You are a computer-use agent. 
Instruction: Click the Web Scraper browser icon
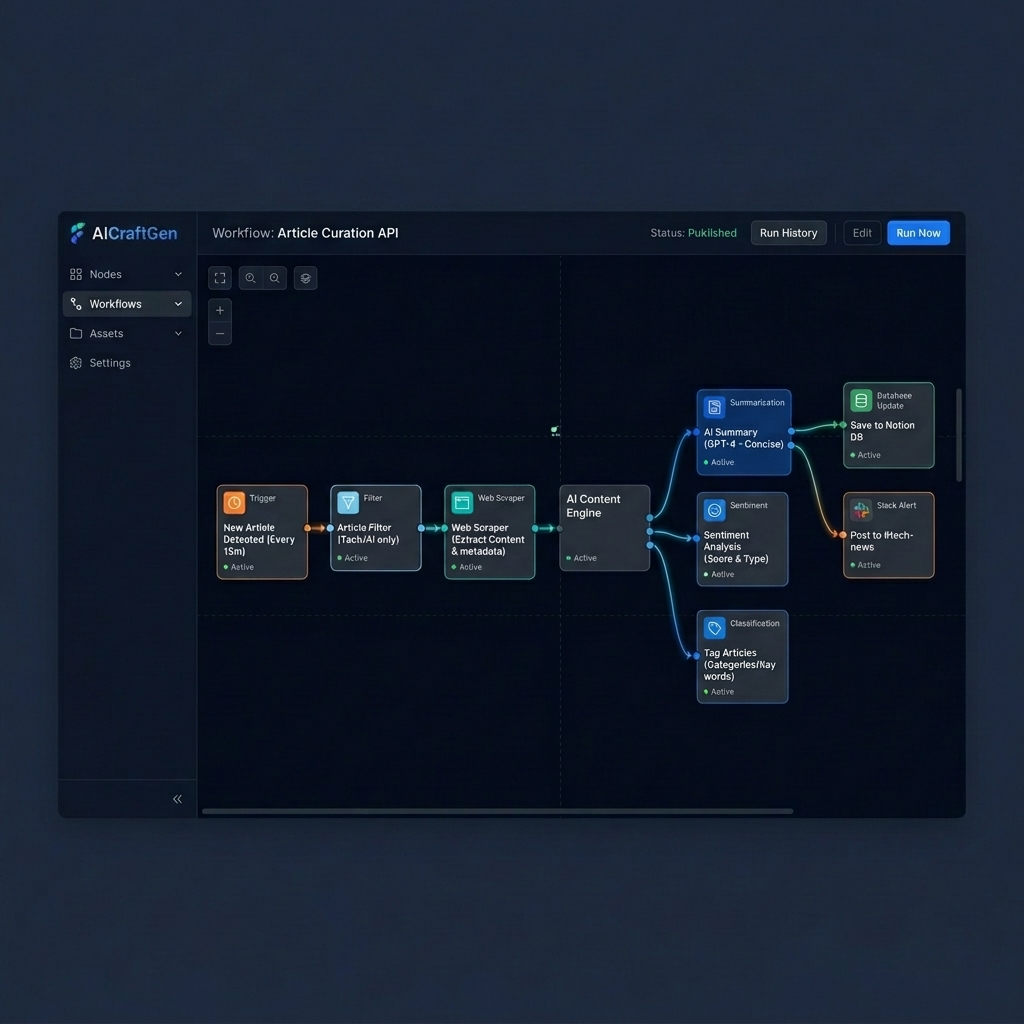click(462, 503)
